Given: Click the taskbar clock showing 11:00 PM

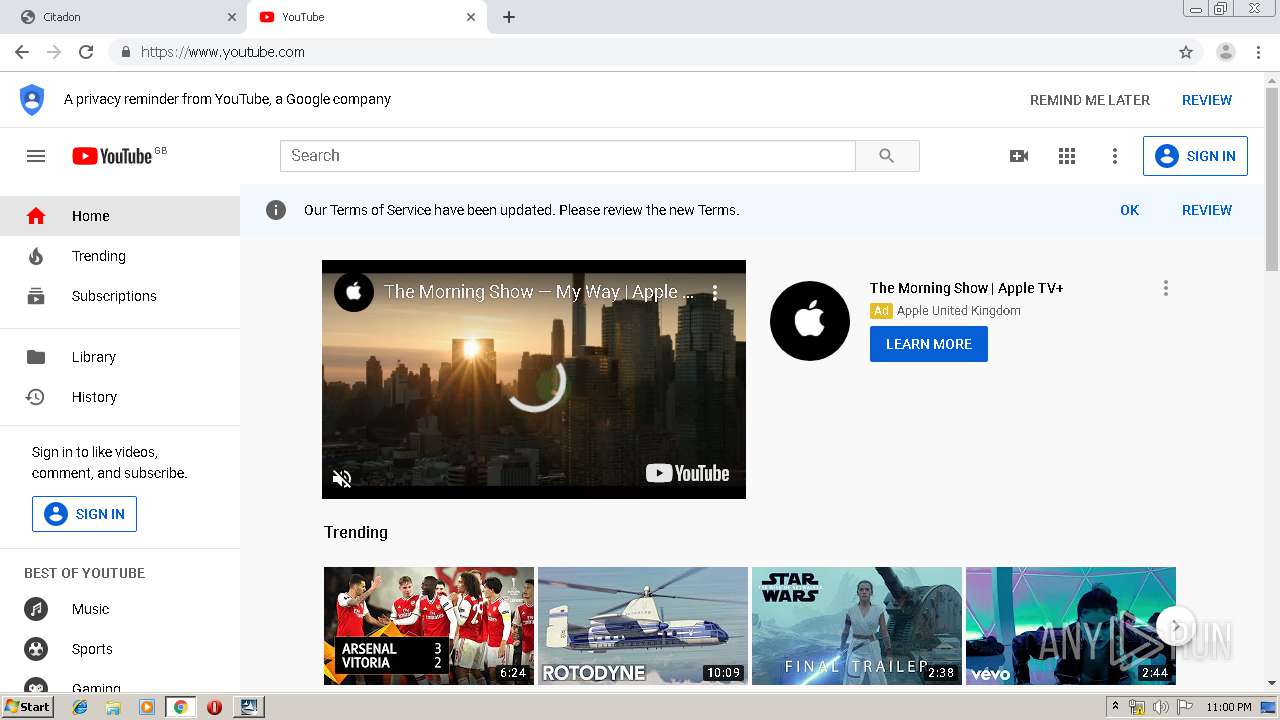Looking at the screenshot, I should click(x=1229, y=707).
